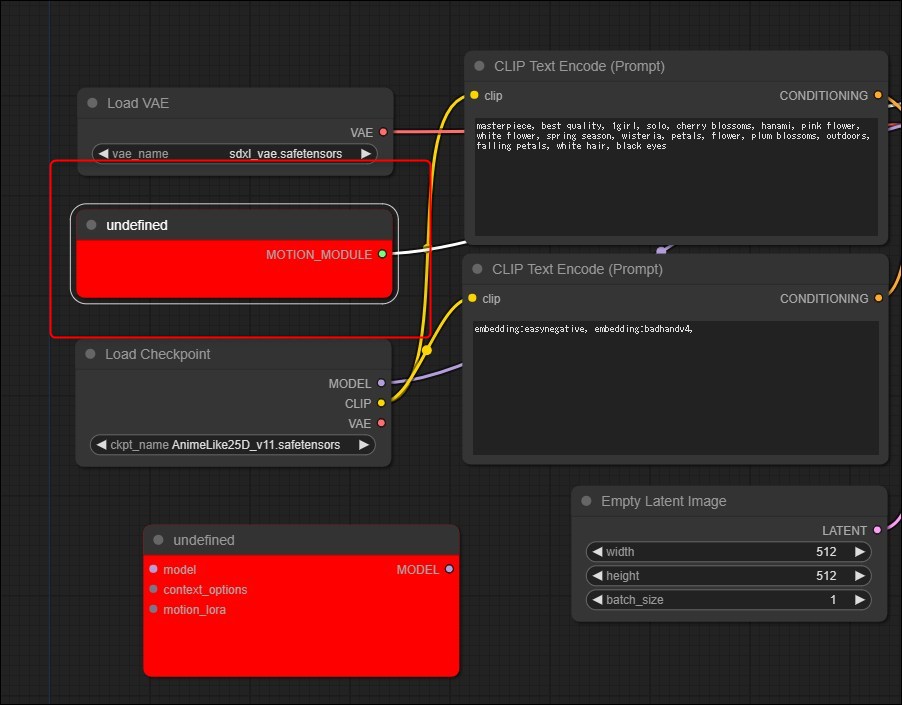Click CONDITIONING output socket of positive prompt node
Screen dimensions: 902x705
pos(878,95)
